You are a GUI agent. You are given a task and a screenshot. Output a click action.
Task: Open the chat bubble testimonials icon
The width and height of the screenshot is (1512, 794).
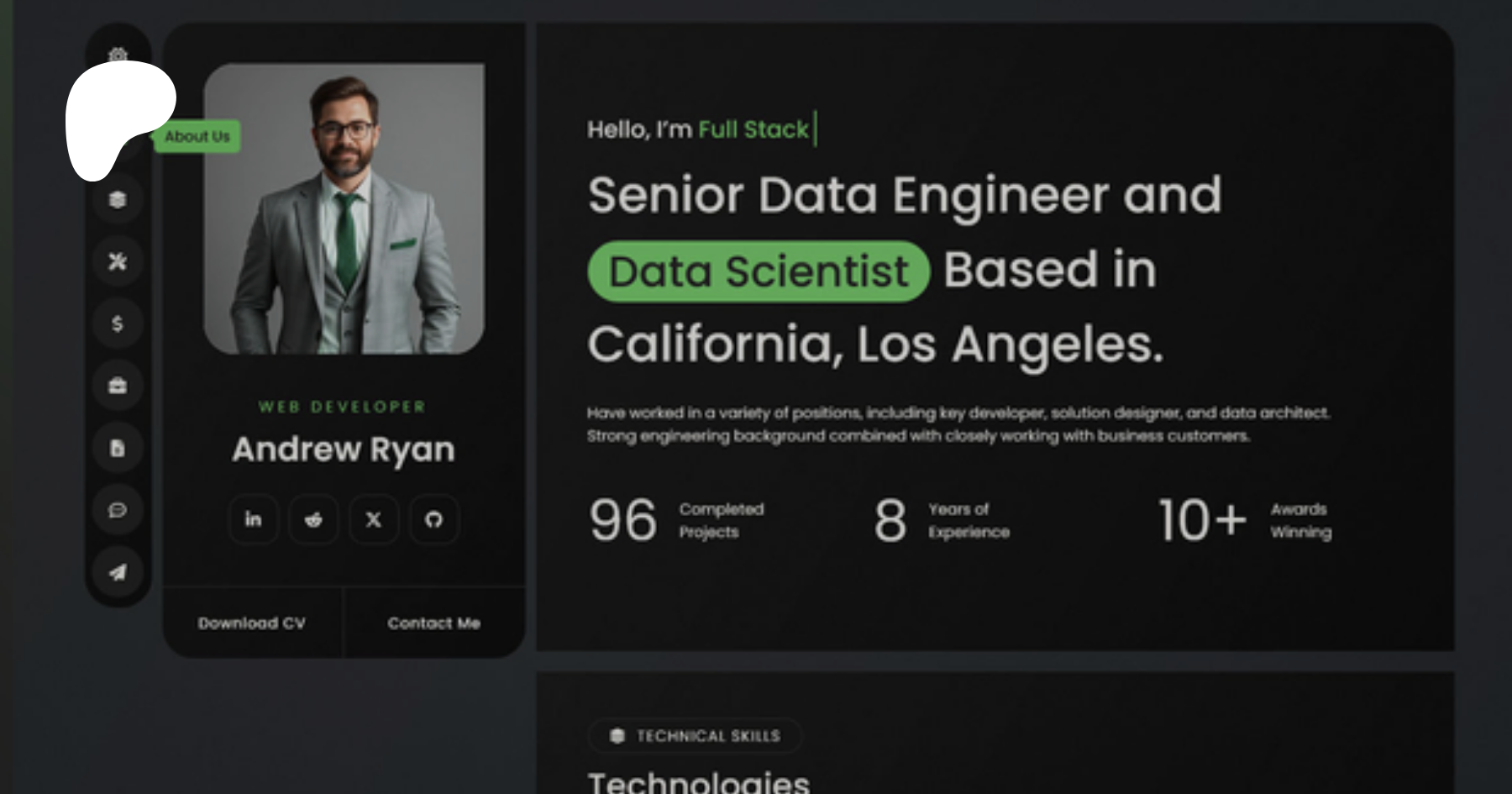pyautogui.click(x=118, y=510)
